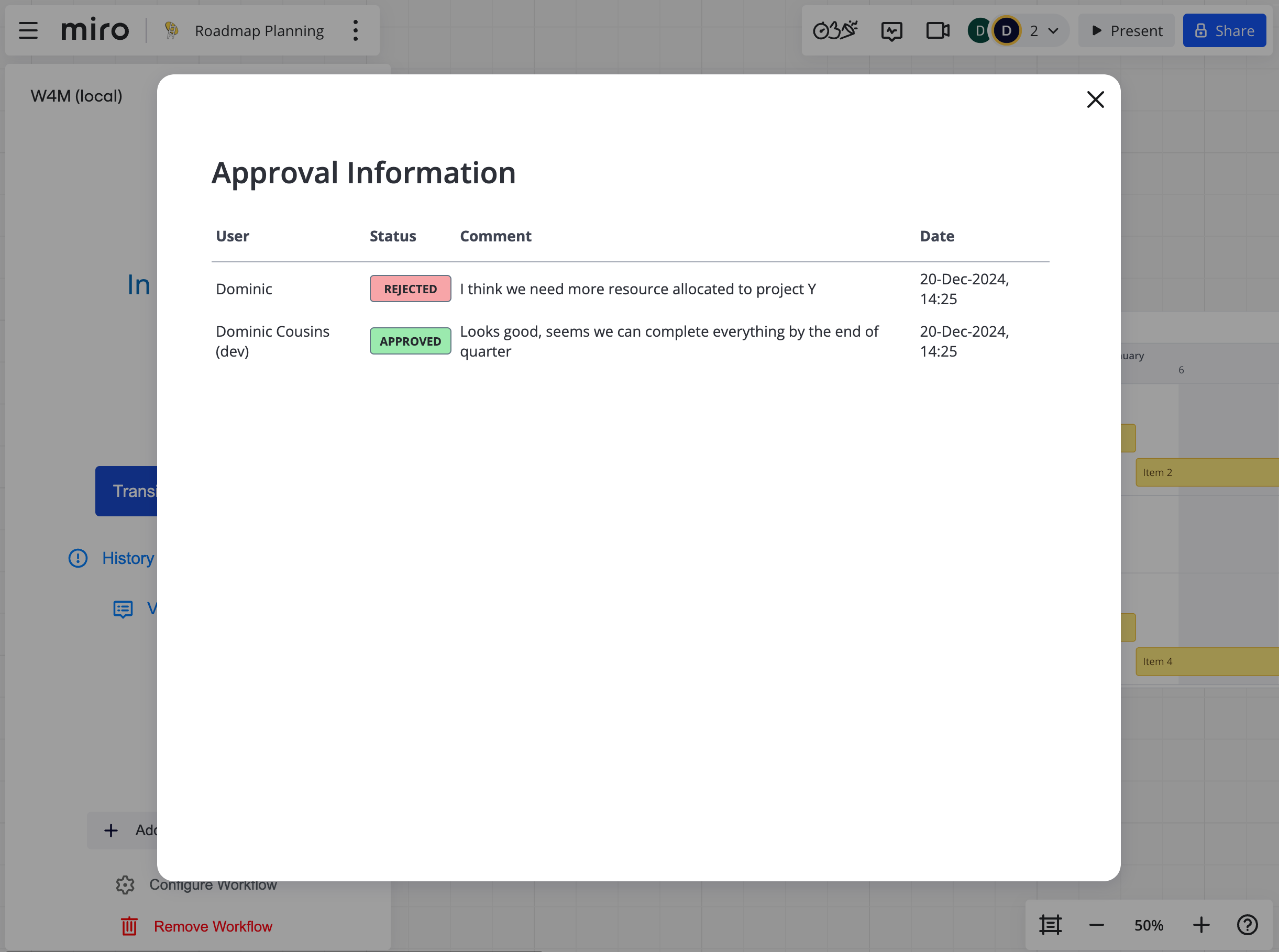
Task: Click Remove Workflow link
Action: [213, 926]
